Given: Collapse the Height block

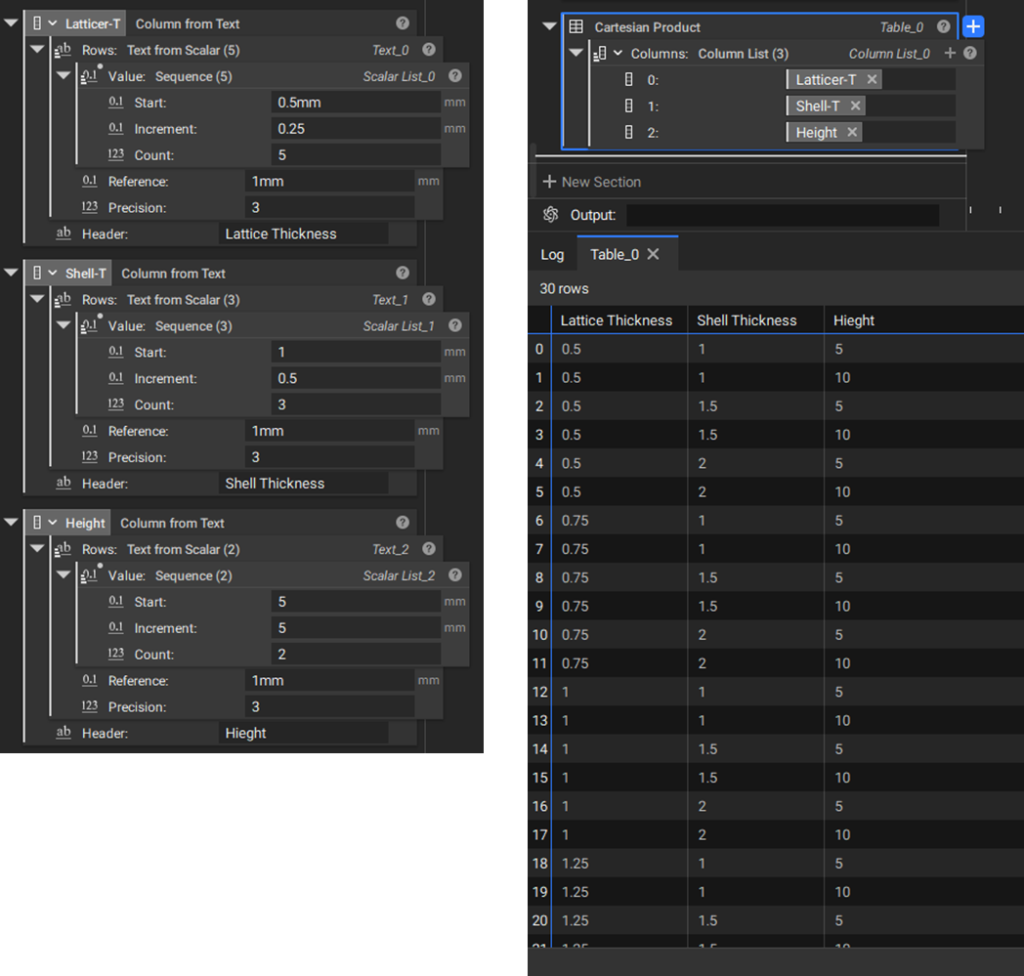Looking at the screenshot, I should [11, 522].
